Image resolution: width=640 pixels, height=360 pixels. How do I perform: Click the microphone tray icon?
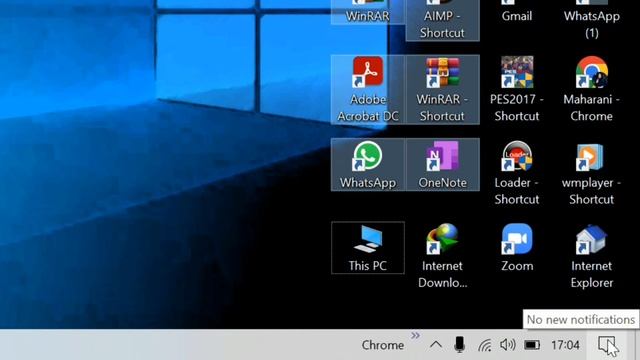[x=460, y=345]
